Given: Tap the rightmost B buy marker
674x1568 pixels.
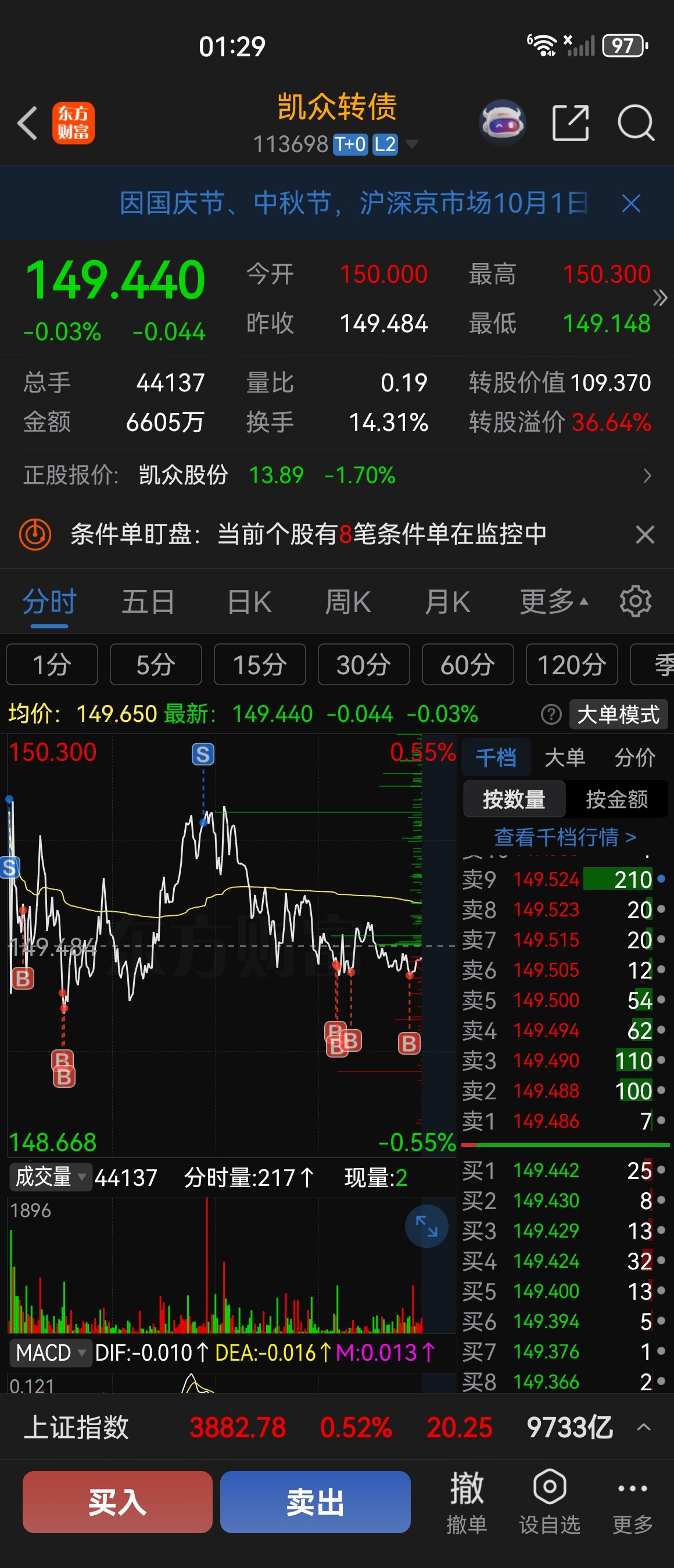Looking at the screenshot, I should click(409, 1044).
